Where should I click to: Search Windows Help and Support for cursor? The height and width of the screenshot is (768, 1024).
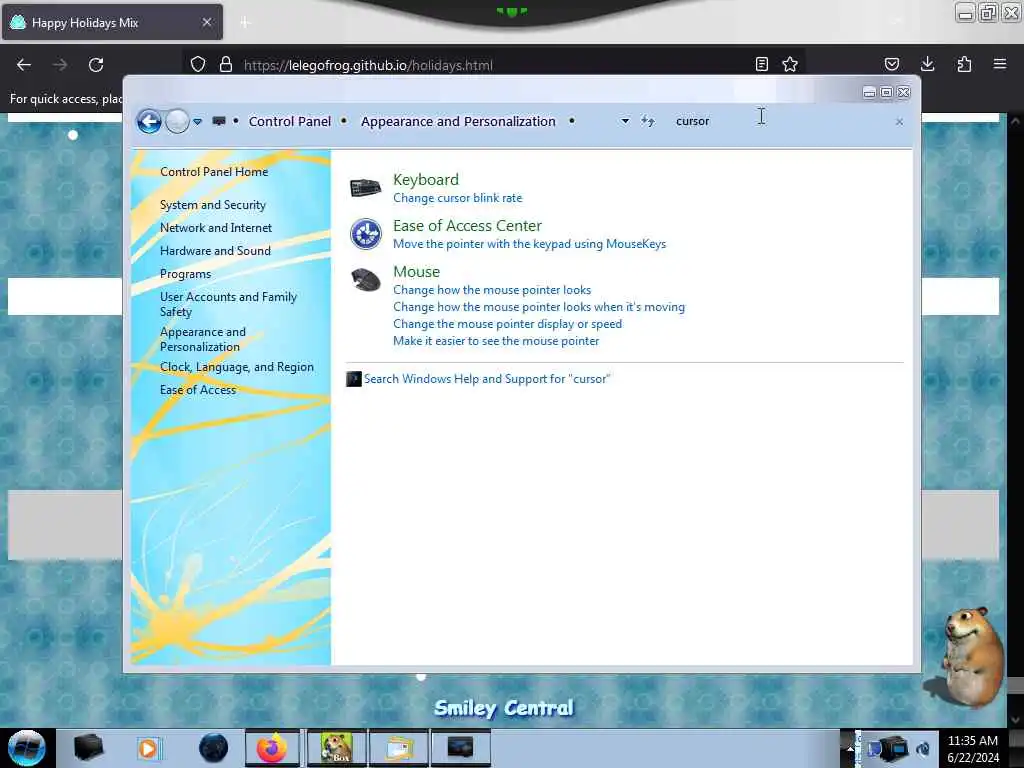tap(487, 379)
